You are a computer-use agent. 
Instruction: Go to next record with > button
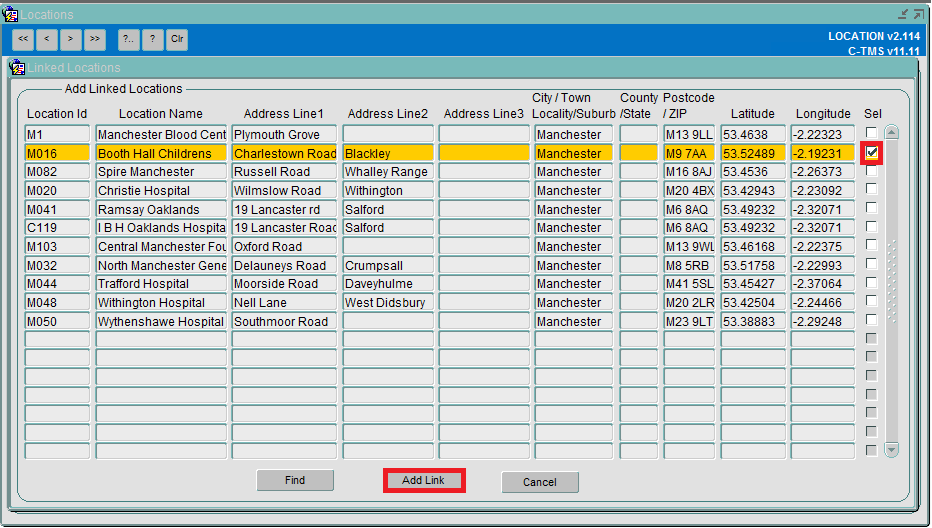pos(71,39)
